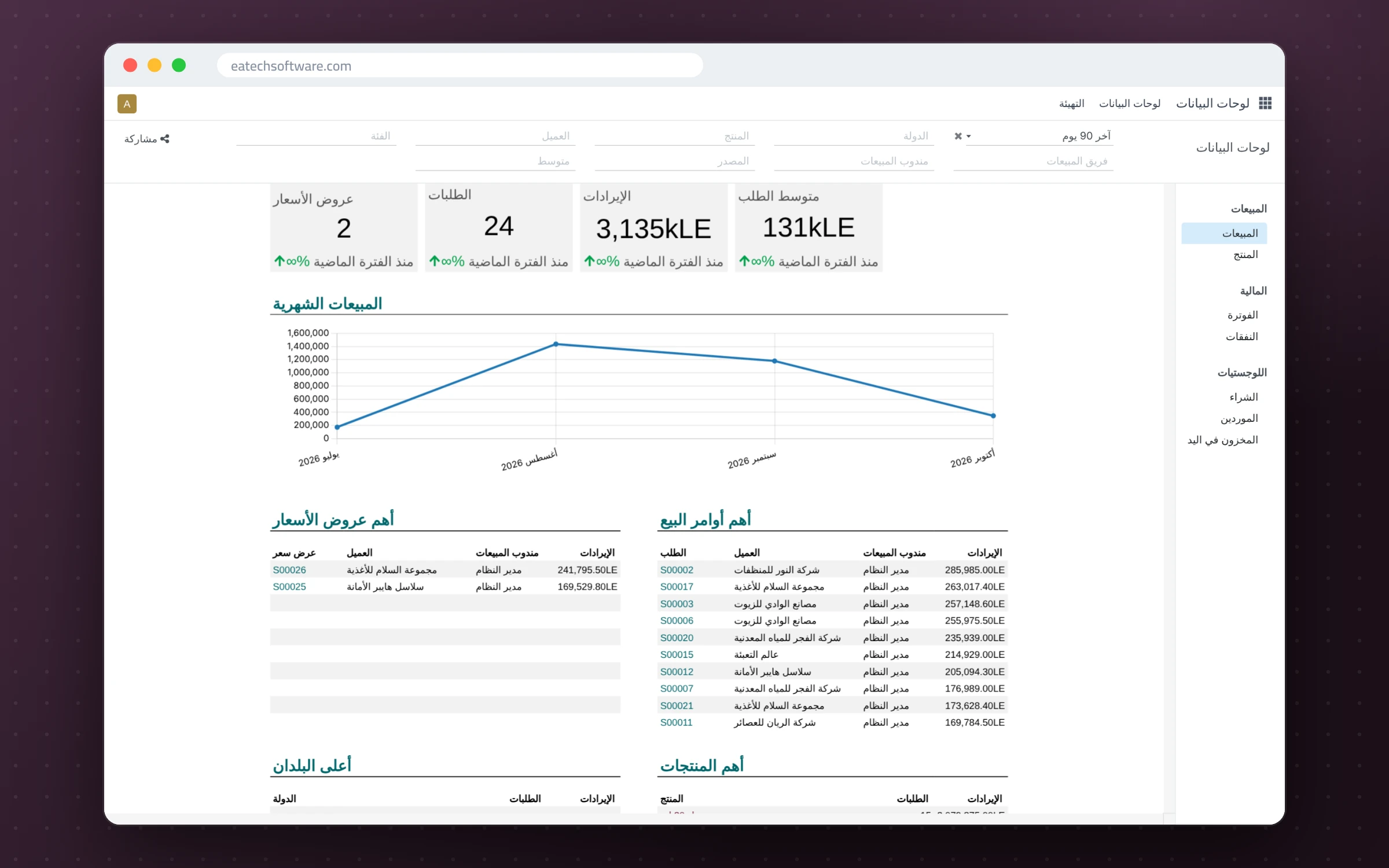The width and height of the screenshot is (1389, 868).
Task: Click revenue value 285,985.00LE
Action: click(975, 570)
